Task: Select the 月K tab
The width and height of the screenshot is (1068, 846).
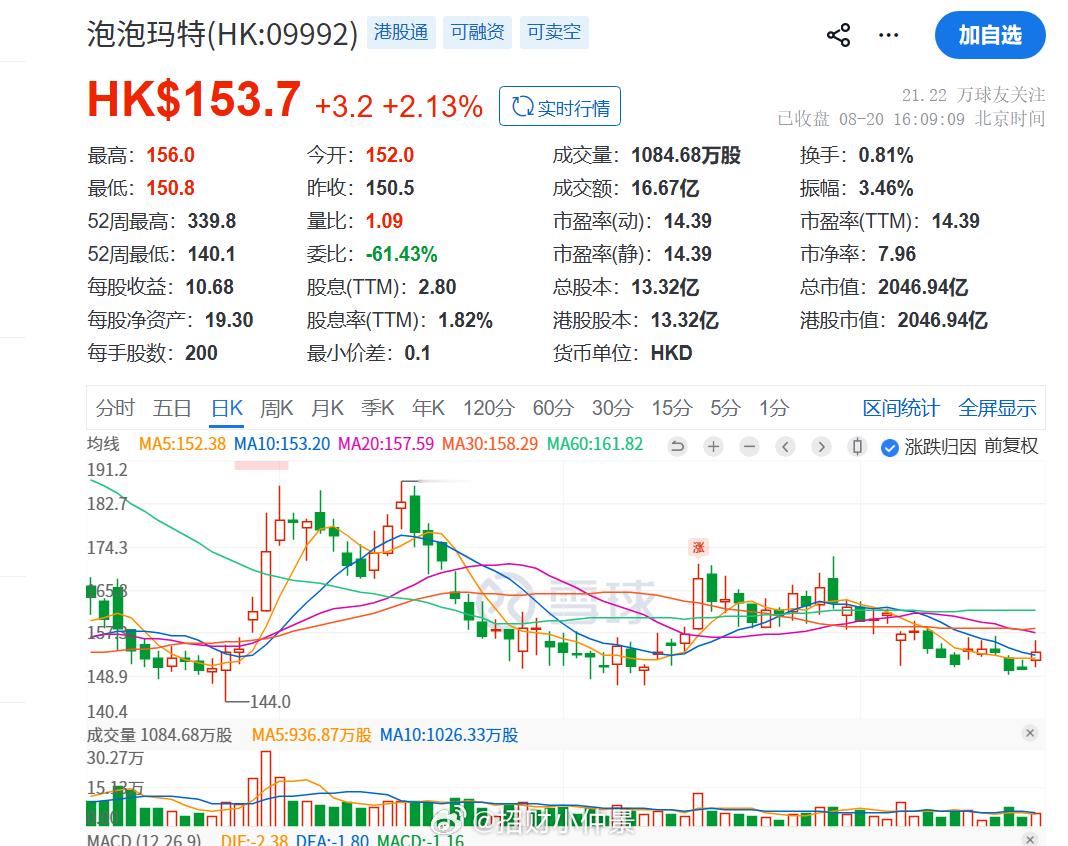Action: click(327, 408)
